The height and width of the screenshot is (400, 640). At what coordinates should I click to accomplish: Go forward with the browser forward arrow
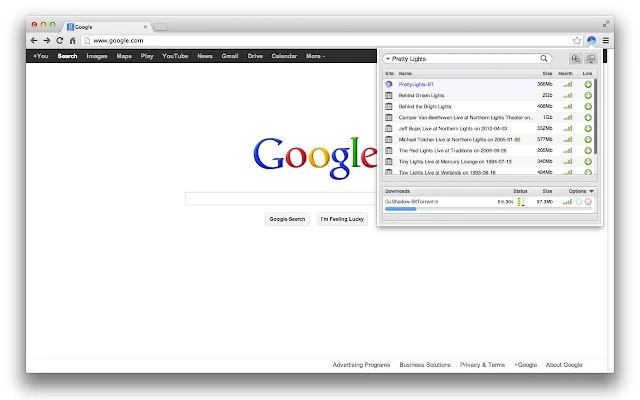coord(47,40)
